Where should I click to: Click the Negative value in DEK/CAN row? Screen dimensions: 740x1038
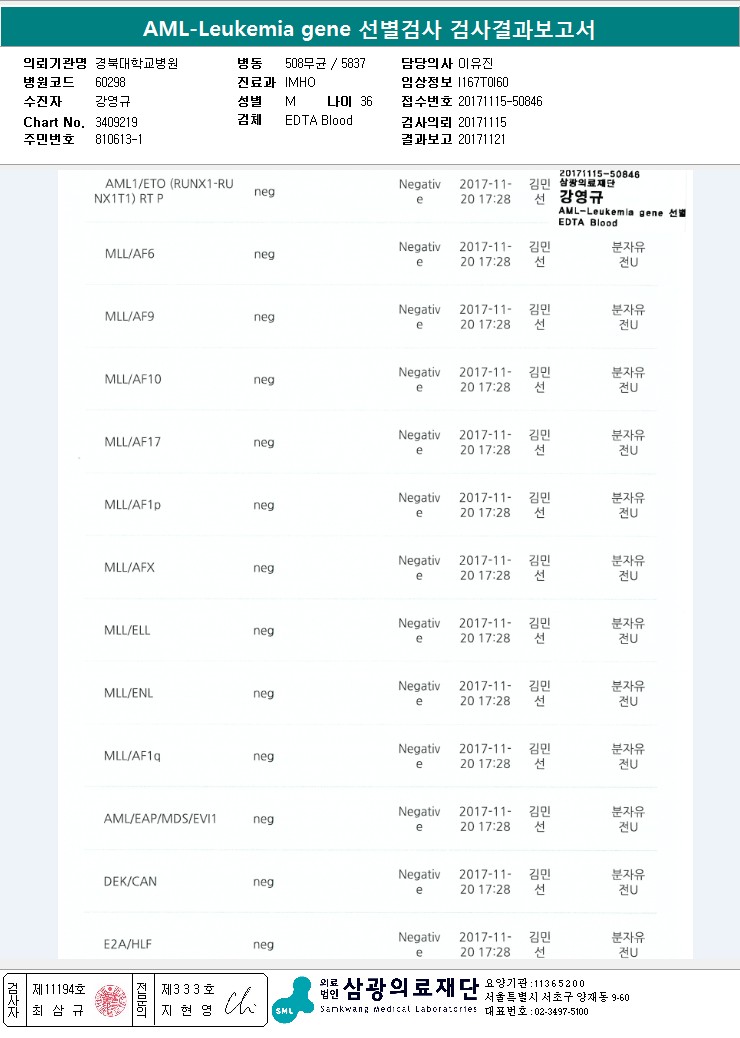pos(419,882)
